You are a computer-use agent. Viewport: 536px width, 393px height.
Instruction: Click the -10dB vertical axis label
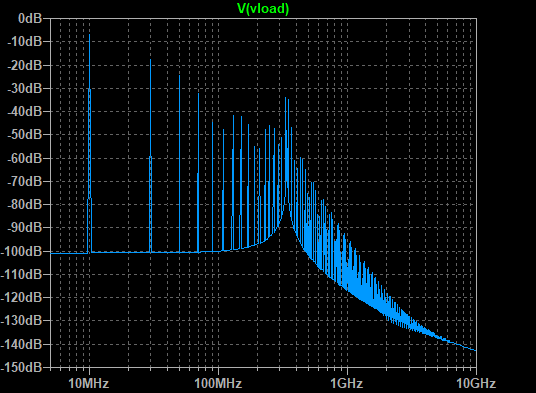click(25, 42)
